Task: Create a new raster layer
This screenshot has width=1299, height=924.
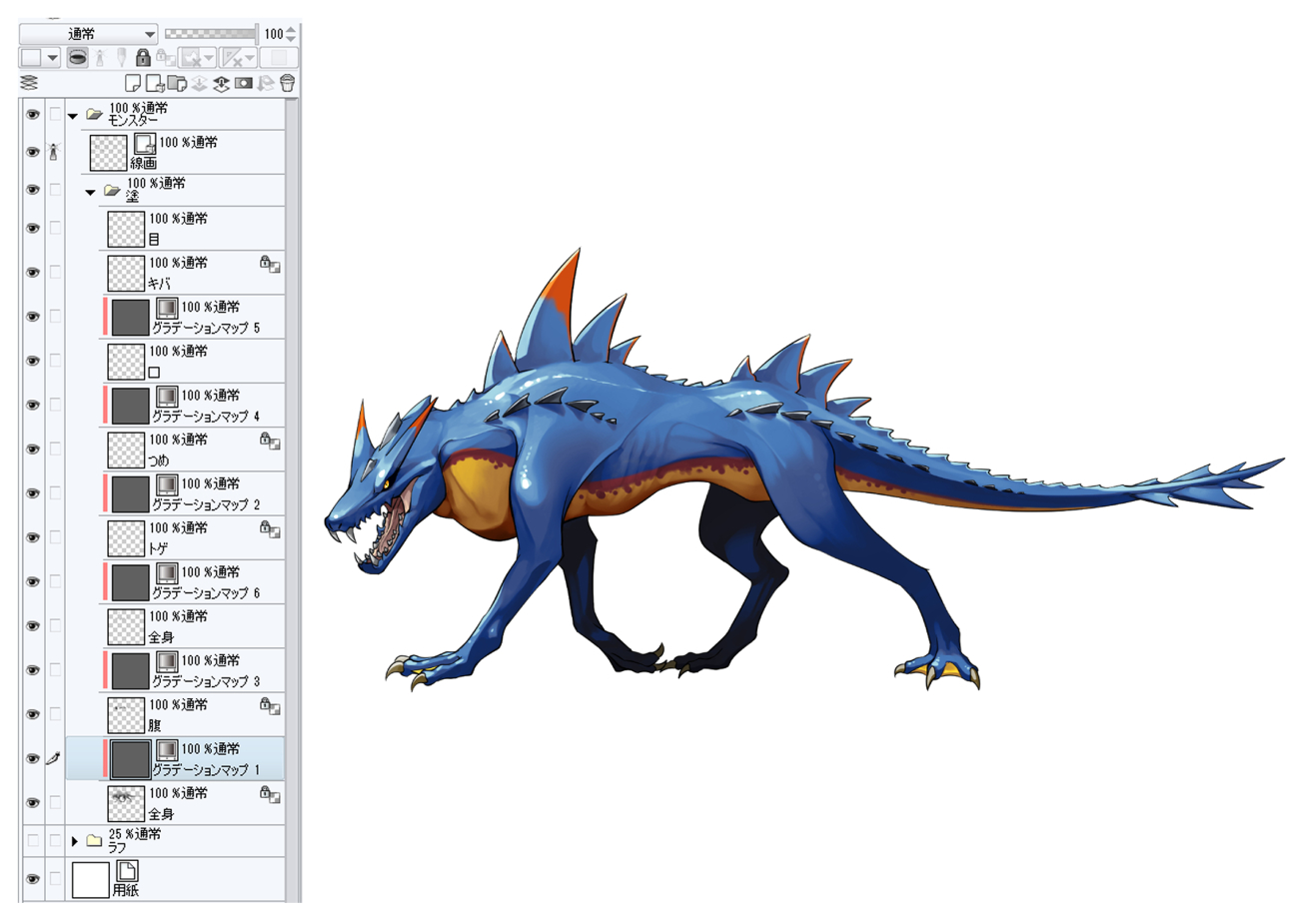Action: [133, 83]
